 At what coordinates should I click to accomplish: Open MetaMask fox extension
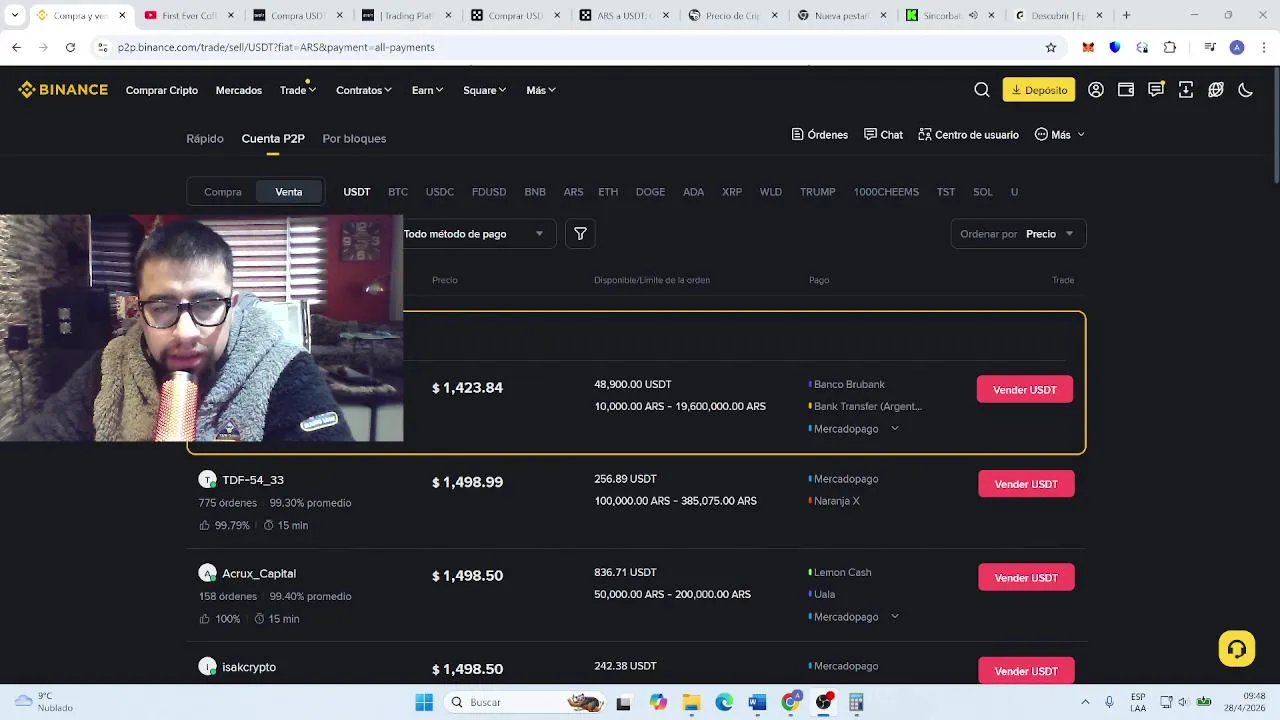(1089, 47)
